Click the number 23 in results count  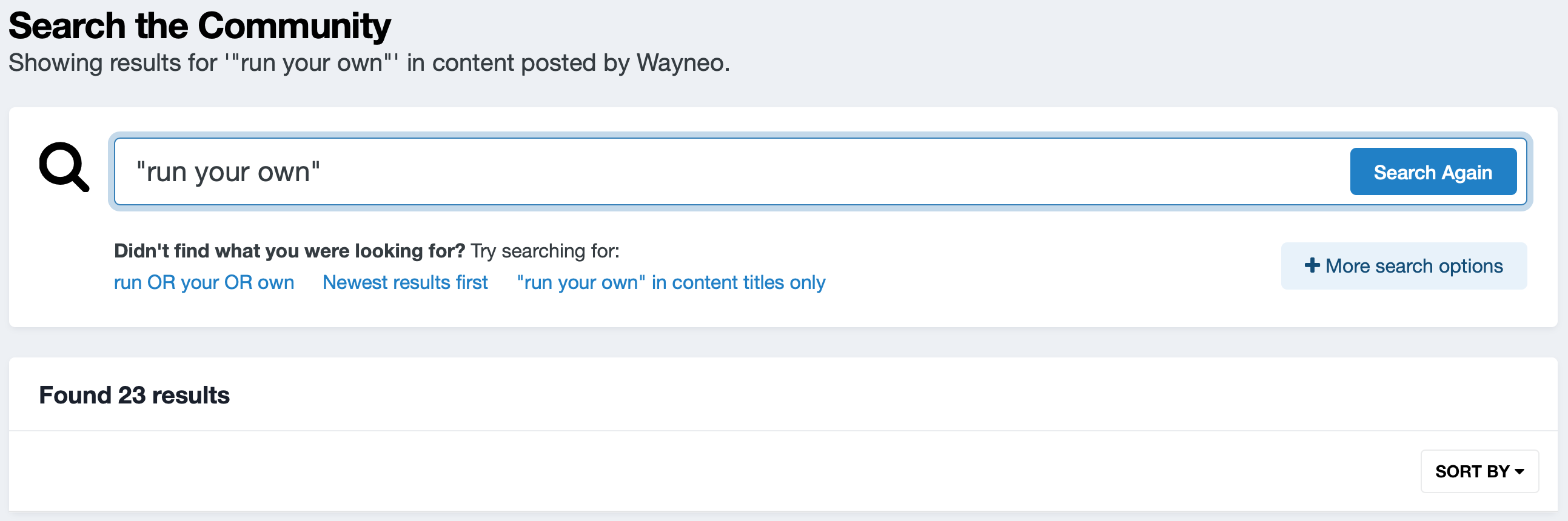tap(132, 395)
